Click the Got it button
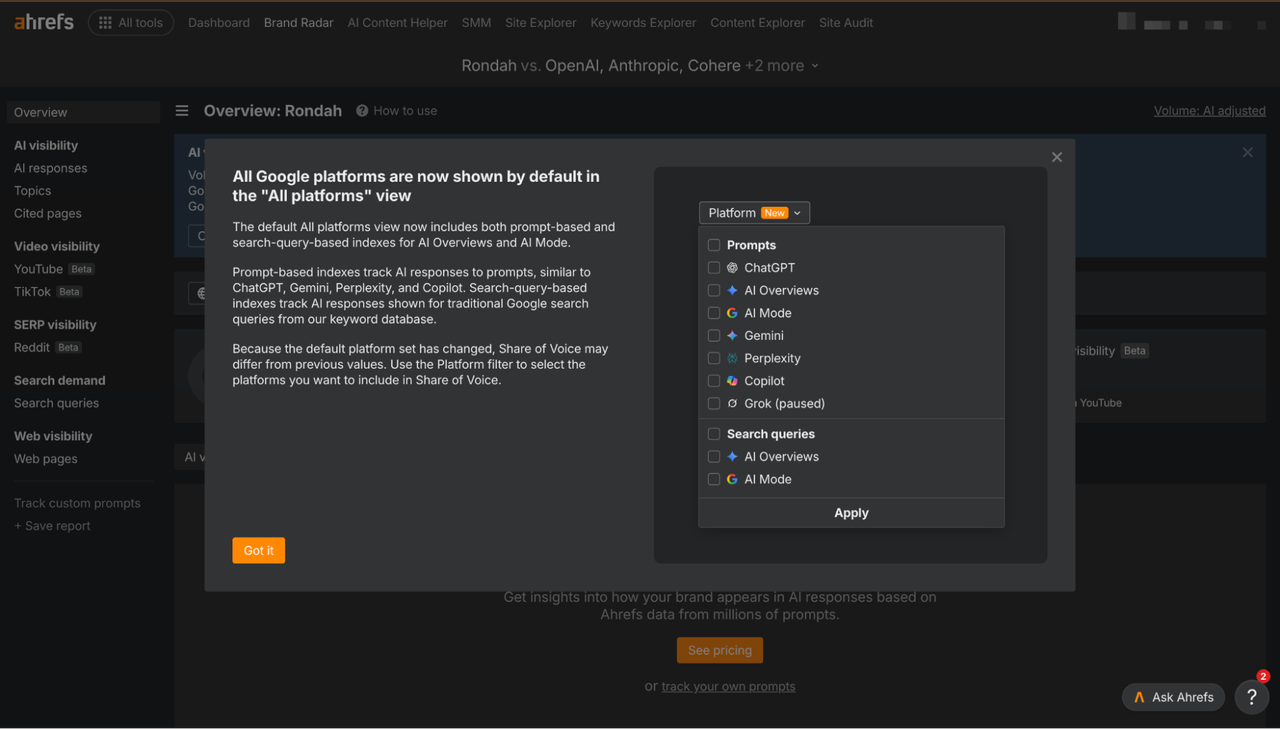1280x729 pixels. (x=259, y=551)
